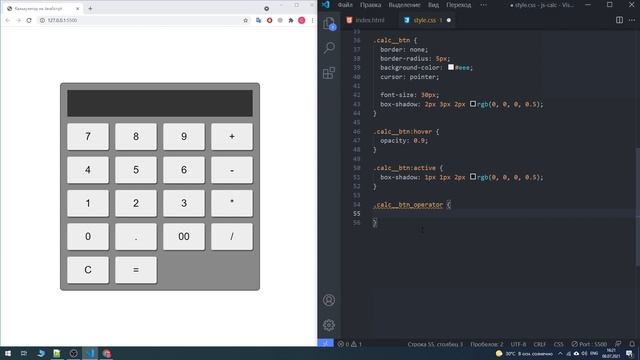Open the Extensions view in VS Code

[329, 73]
